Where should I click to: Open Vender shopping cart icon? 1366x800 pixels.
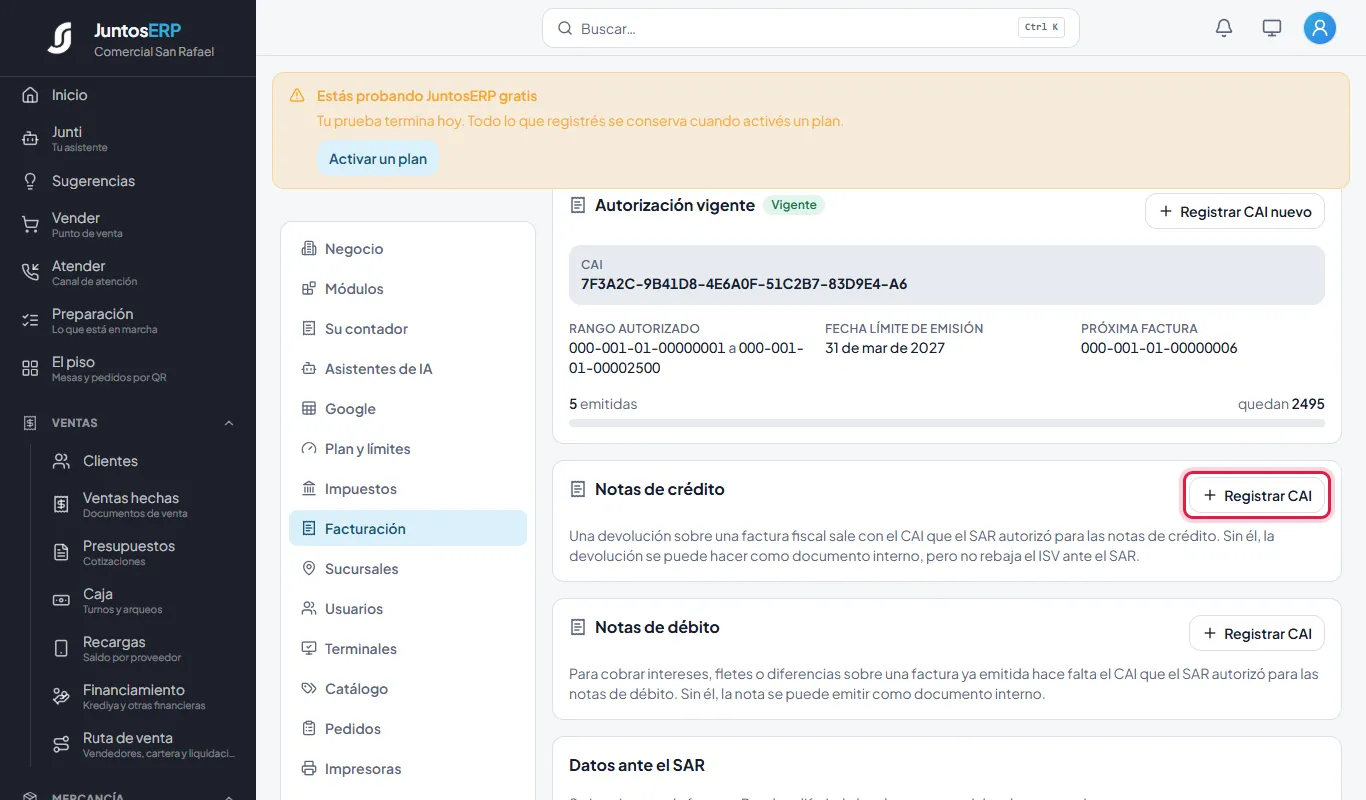point(30,225)
